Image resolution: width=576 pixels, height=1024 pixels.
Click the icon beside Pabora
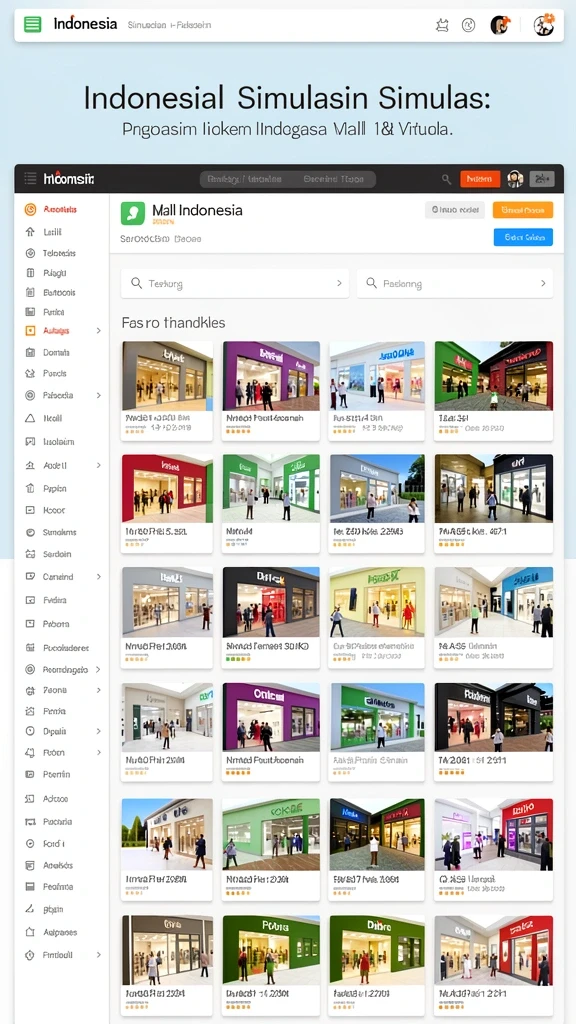coord(29,624)
